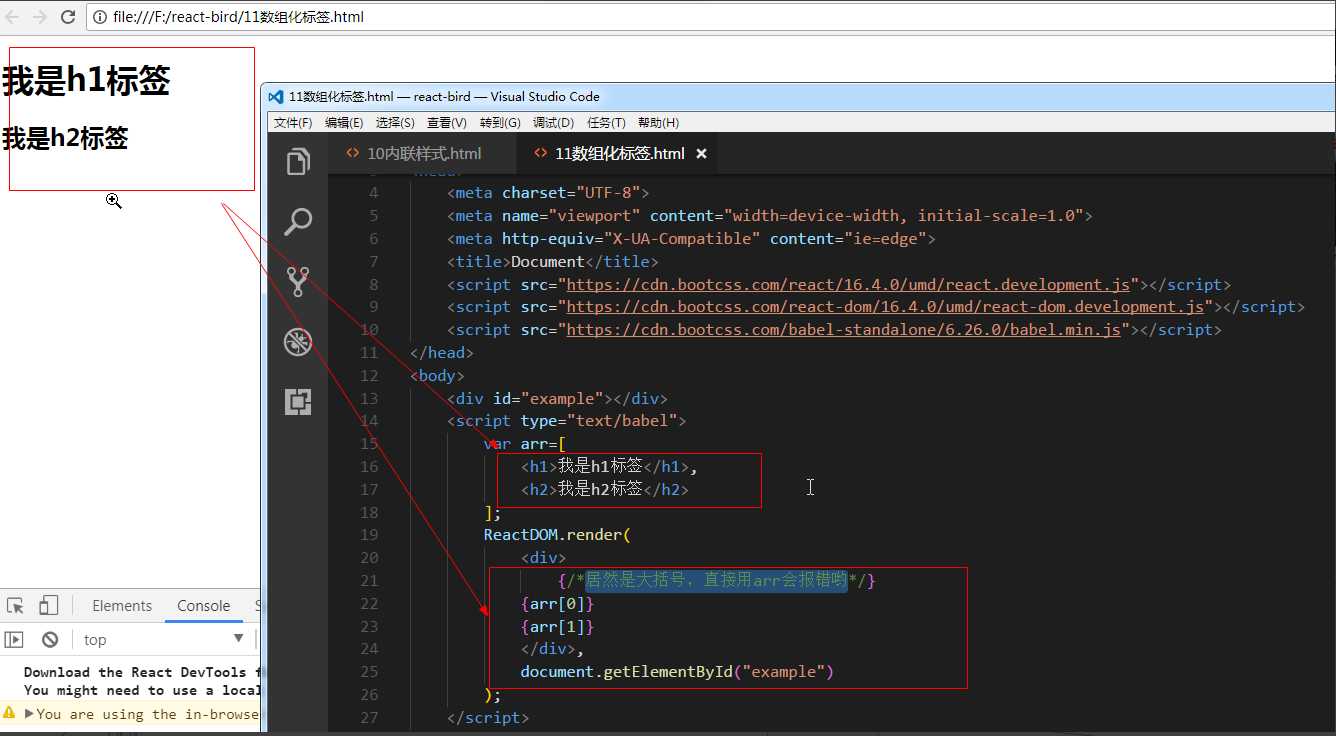The height and width of the screenshot is (736, 1336).
Task: Click the var arr=[ code line
Action: pyautogui.click(x=526, y=444)
